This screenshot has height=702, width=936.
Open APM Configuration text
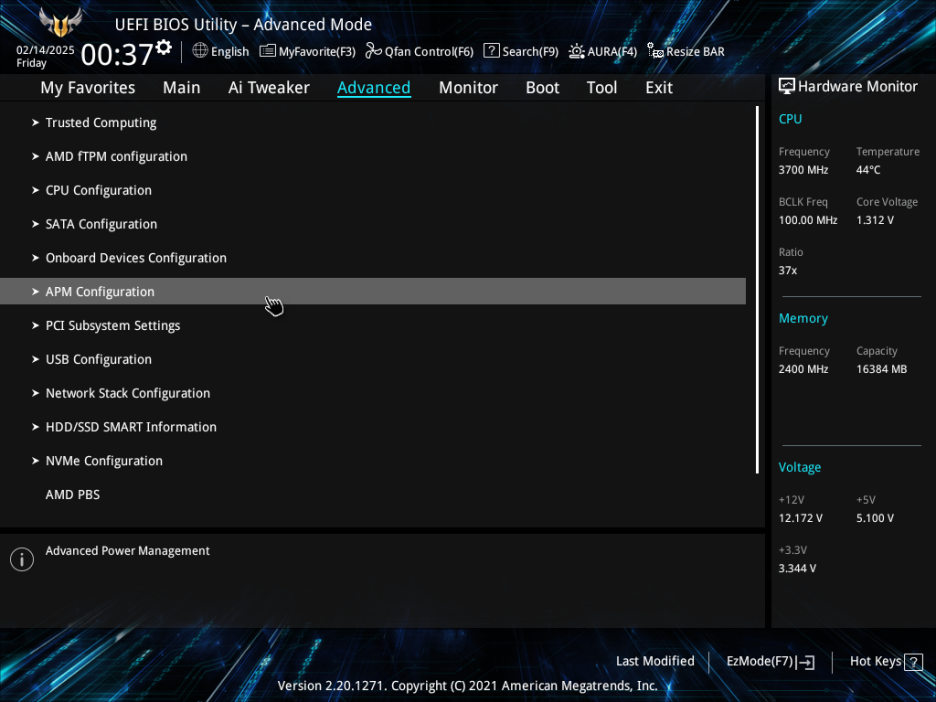click(100, 292)
